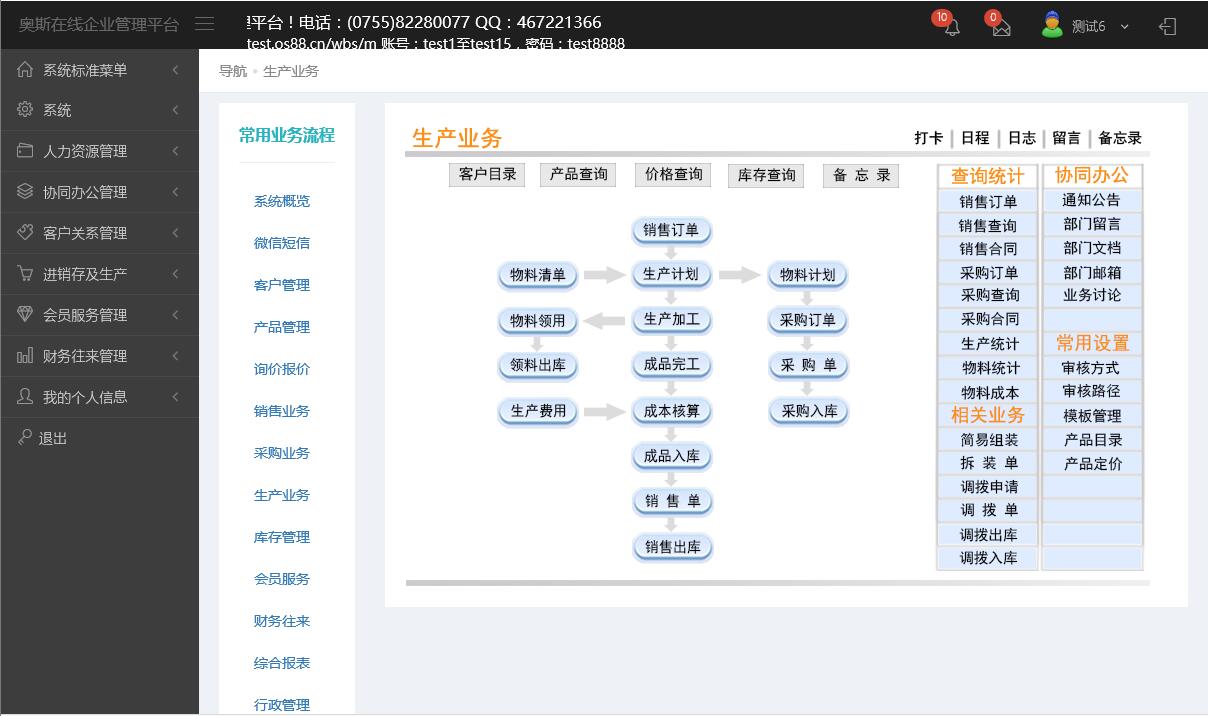Screen dimensions: 1208x716
Task: Open the 价格查询 button
Action: coord(674,175)
